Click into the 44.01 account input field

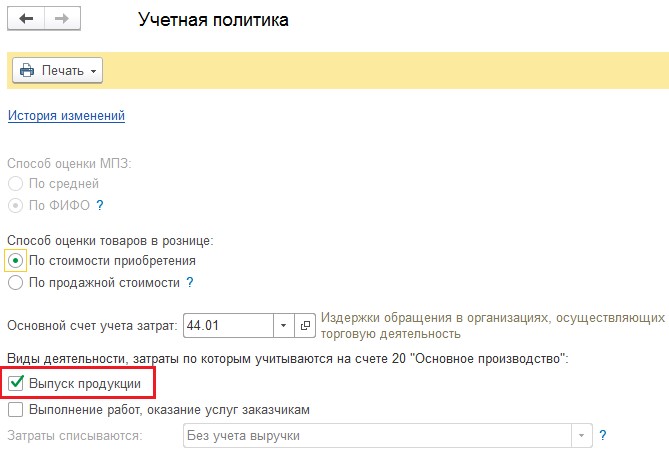pyautogui.click(x=226, y=326)
